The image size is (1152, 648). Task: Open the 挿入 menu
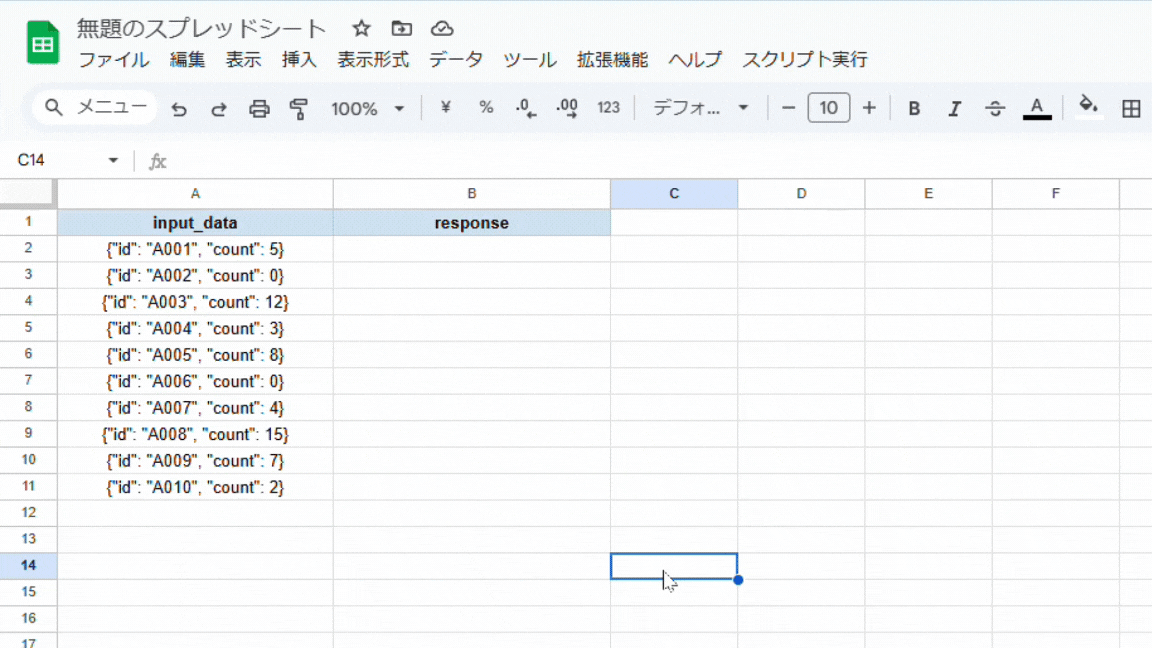click(x=299, y=60)
